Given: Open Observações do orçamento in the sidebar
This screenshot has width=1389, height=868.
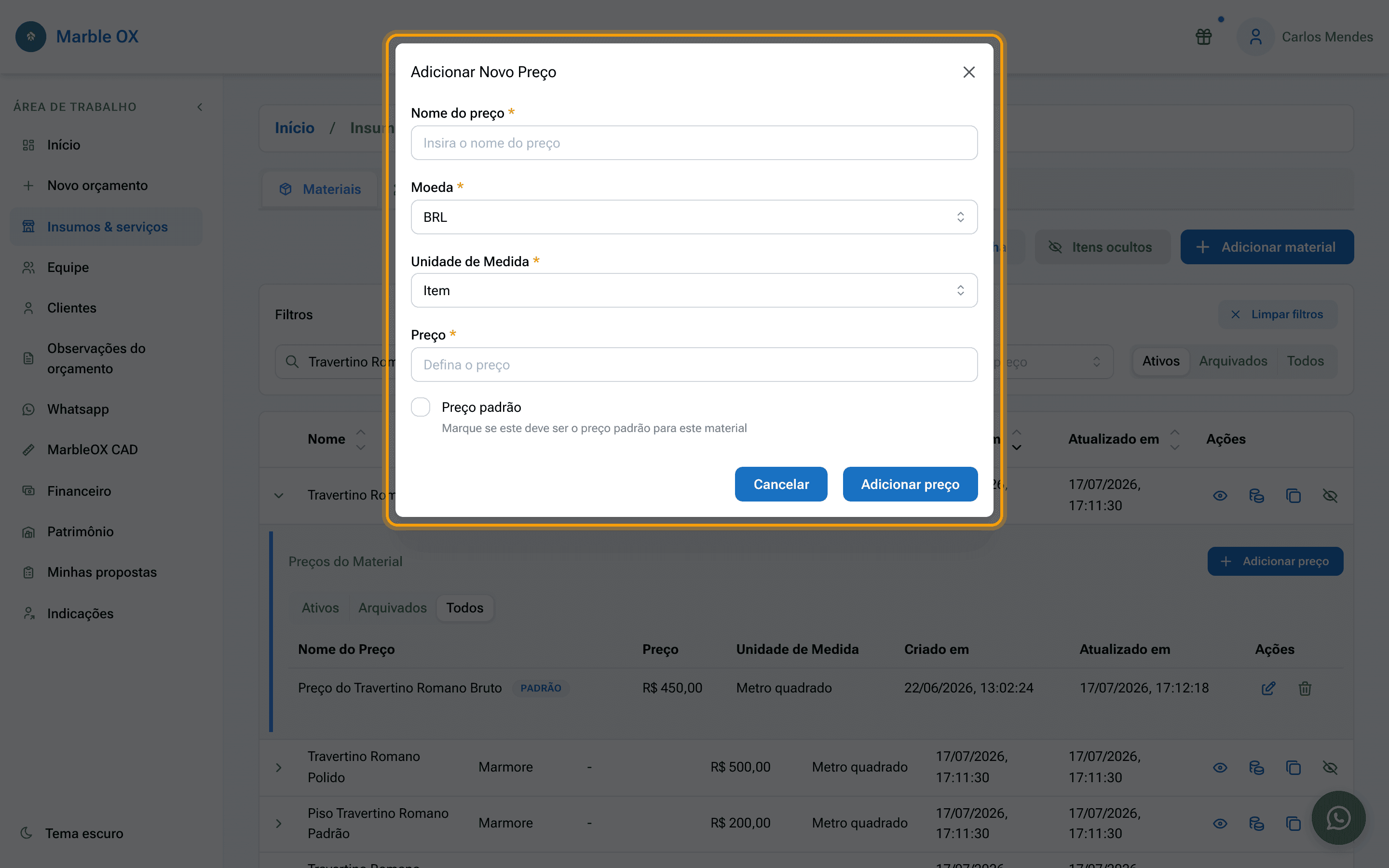Looking at the screenshot, I should (x=106, y=358).
